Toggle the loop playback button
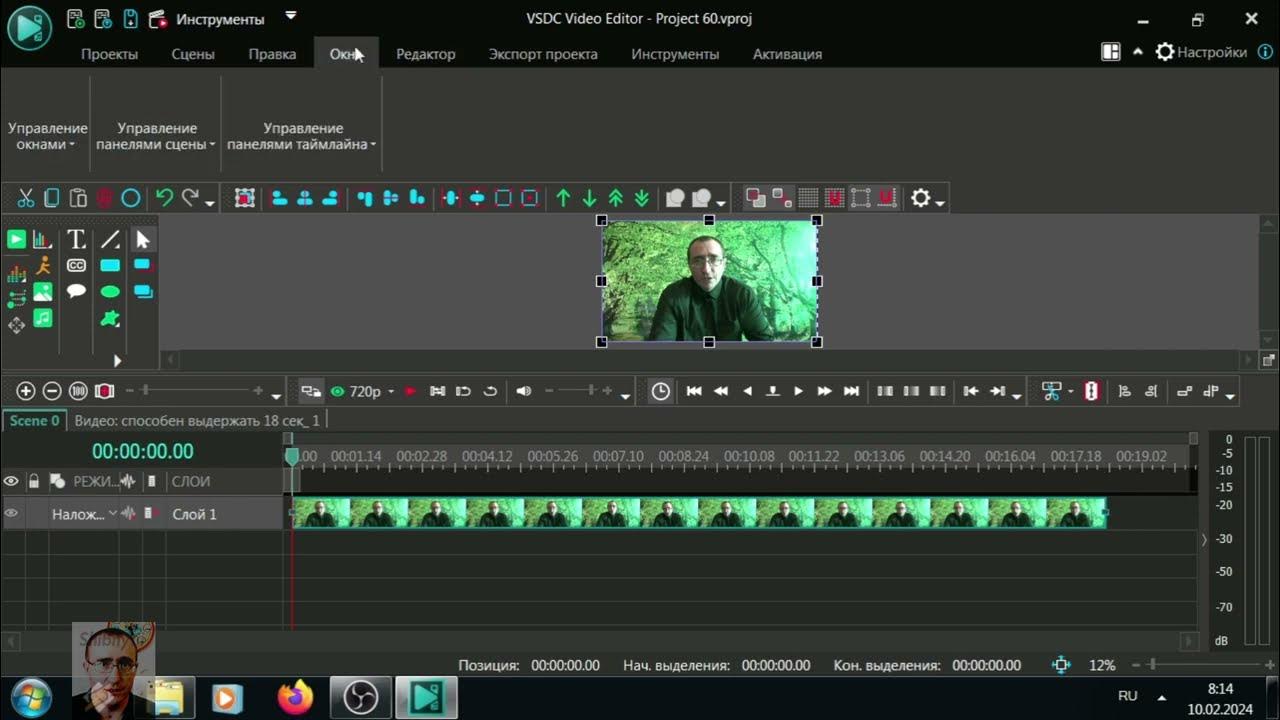The image size is (1280, 720). click(x=490, y=391)
